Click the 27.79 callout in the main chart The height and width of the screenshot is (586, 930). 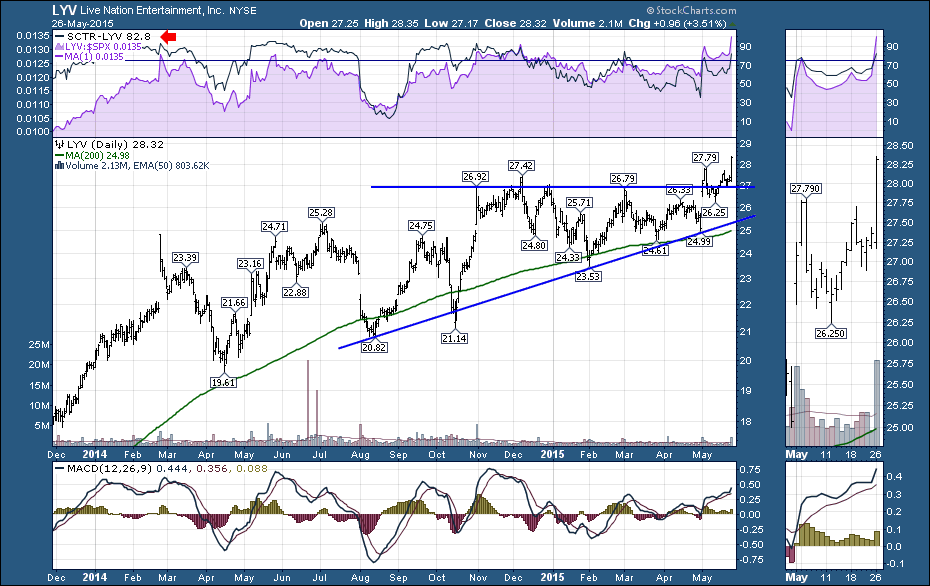tap(705, 157)
